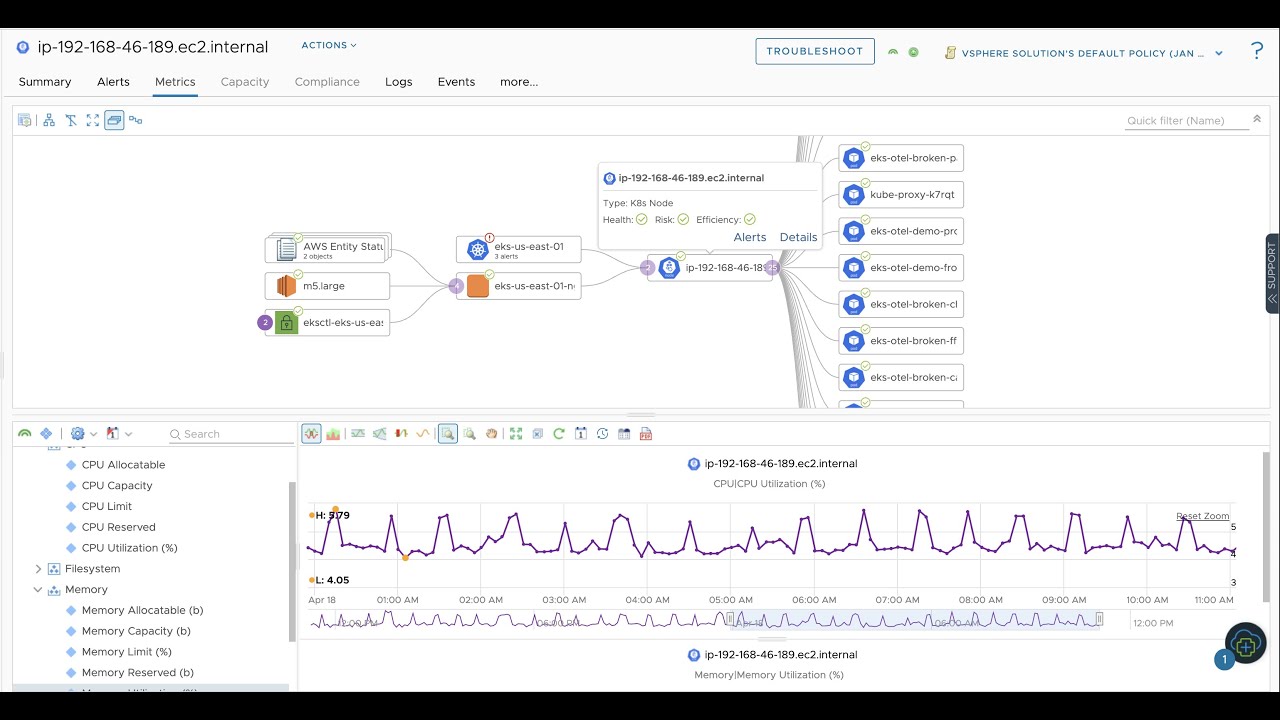Select the kube-proxy-k7rqt pod node

point(901,194)
